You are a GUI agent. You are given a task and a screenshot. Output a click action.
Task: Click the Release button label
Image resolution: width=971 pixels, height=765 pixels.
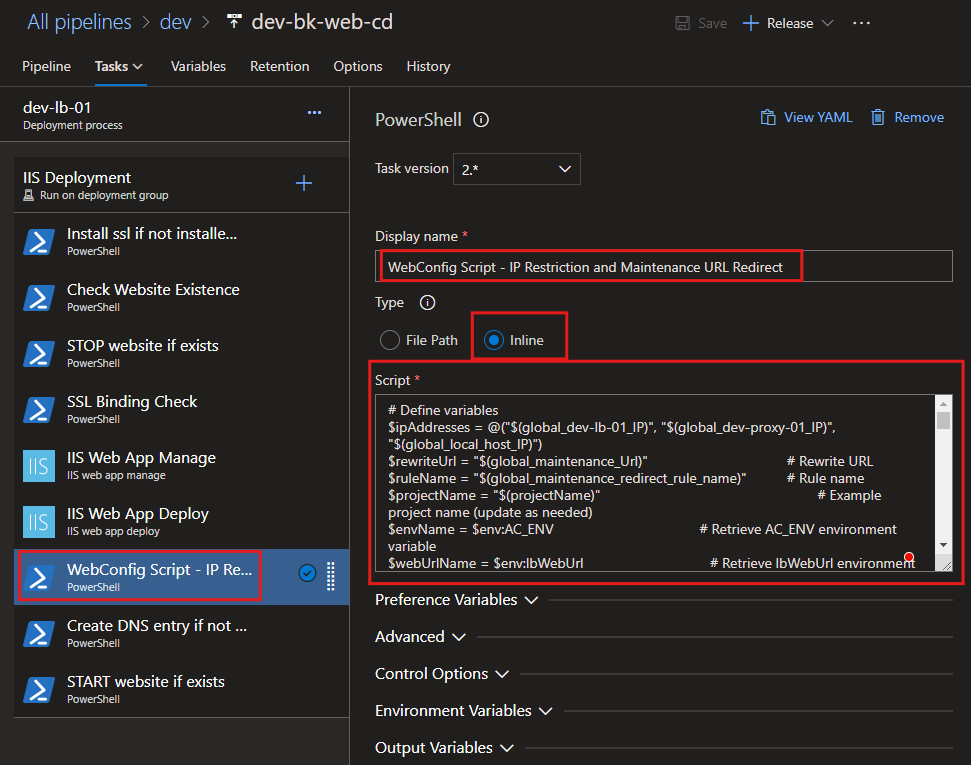[x=790, y=24]
